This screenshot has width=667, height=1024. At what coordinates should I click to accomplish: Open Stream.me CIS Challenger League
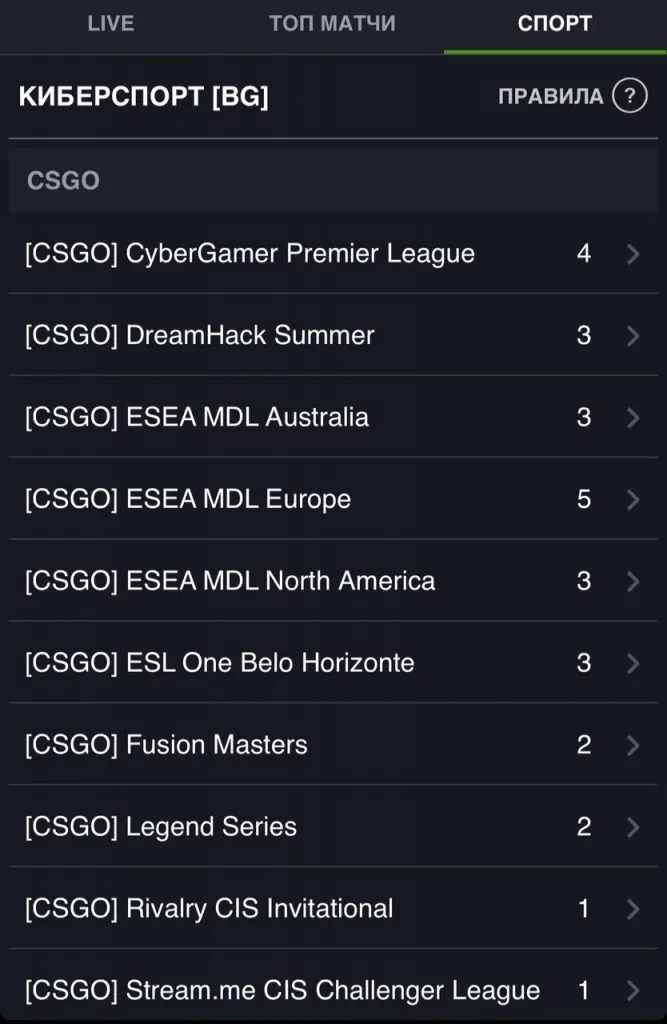(282, 991)
